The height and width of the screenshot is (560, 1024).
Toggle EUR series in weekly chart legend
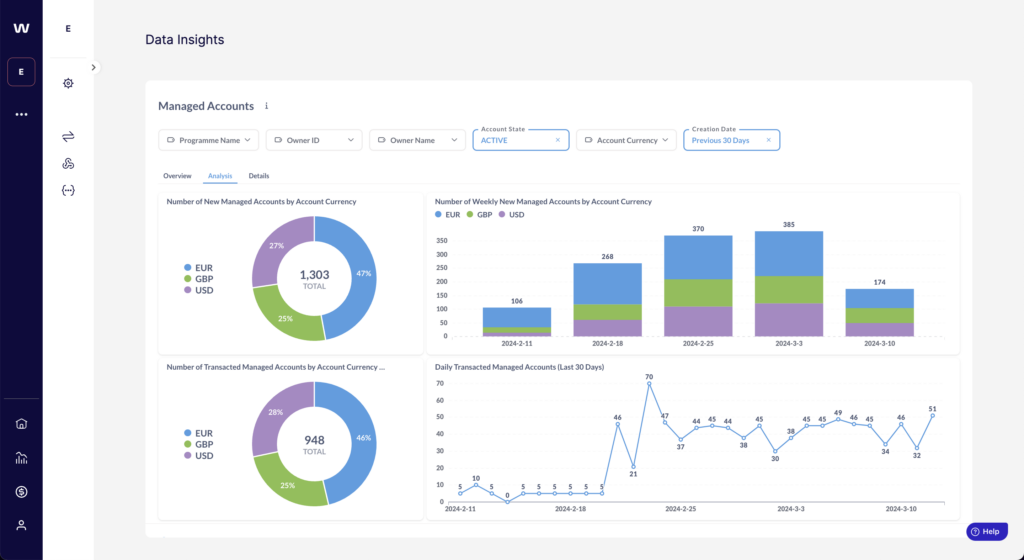pyautogui.click(x=448, y=214)
